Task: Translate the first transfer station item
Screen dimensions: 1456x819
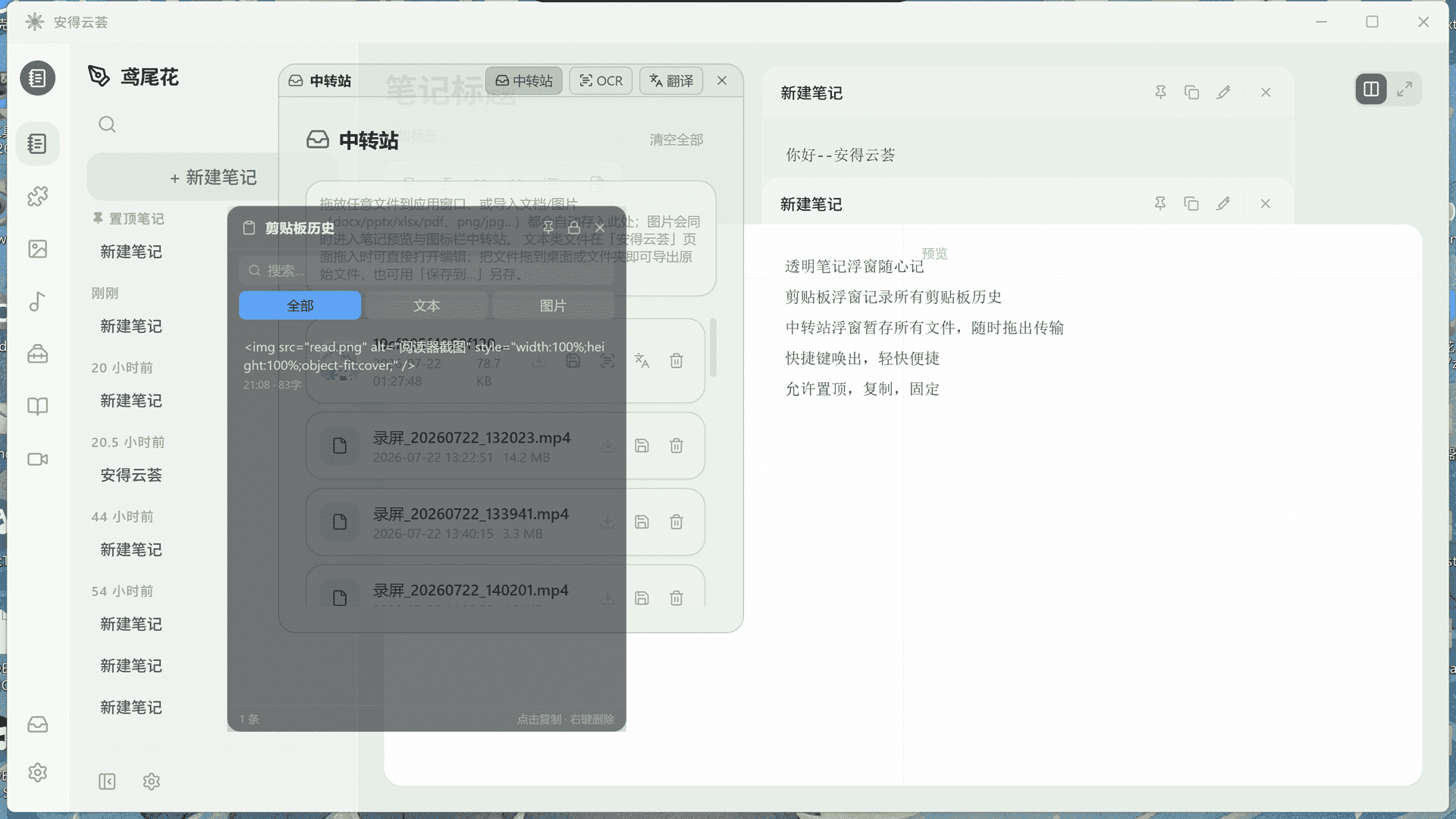Action: coord(642,361)
